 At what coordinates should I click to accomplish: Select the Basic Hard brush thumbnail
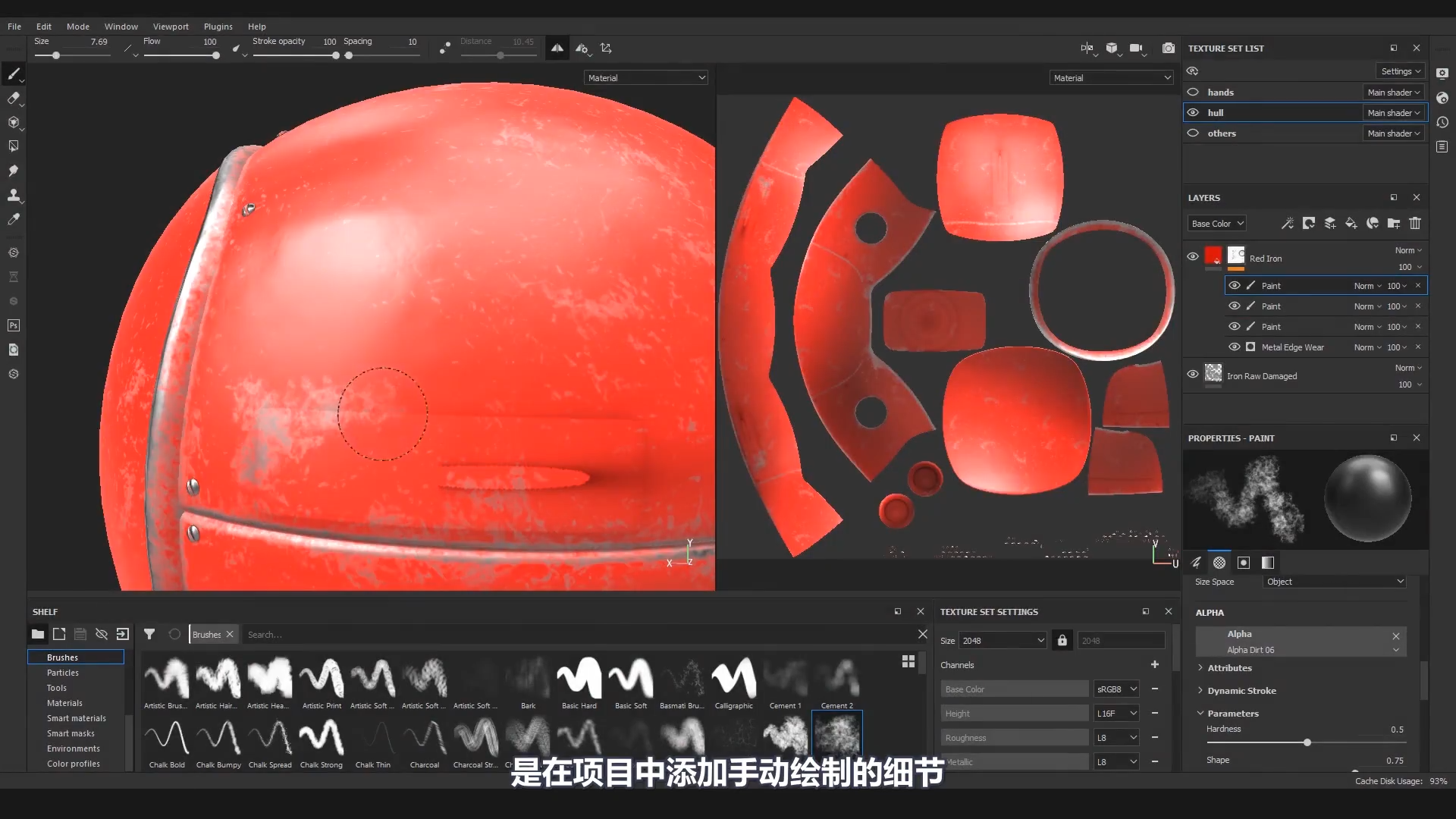pyautogui.click(x=579, y=682)
